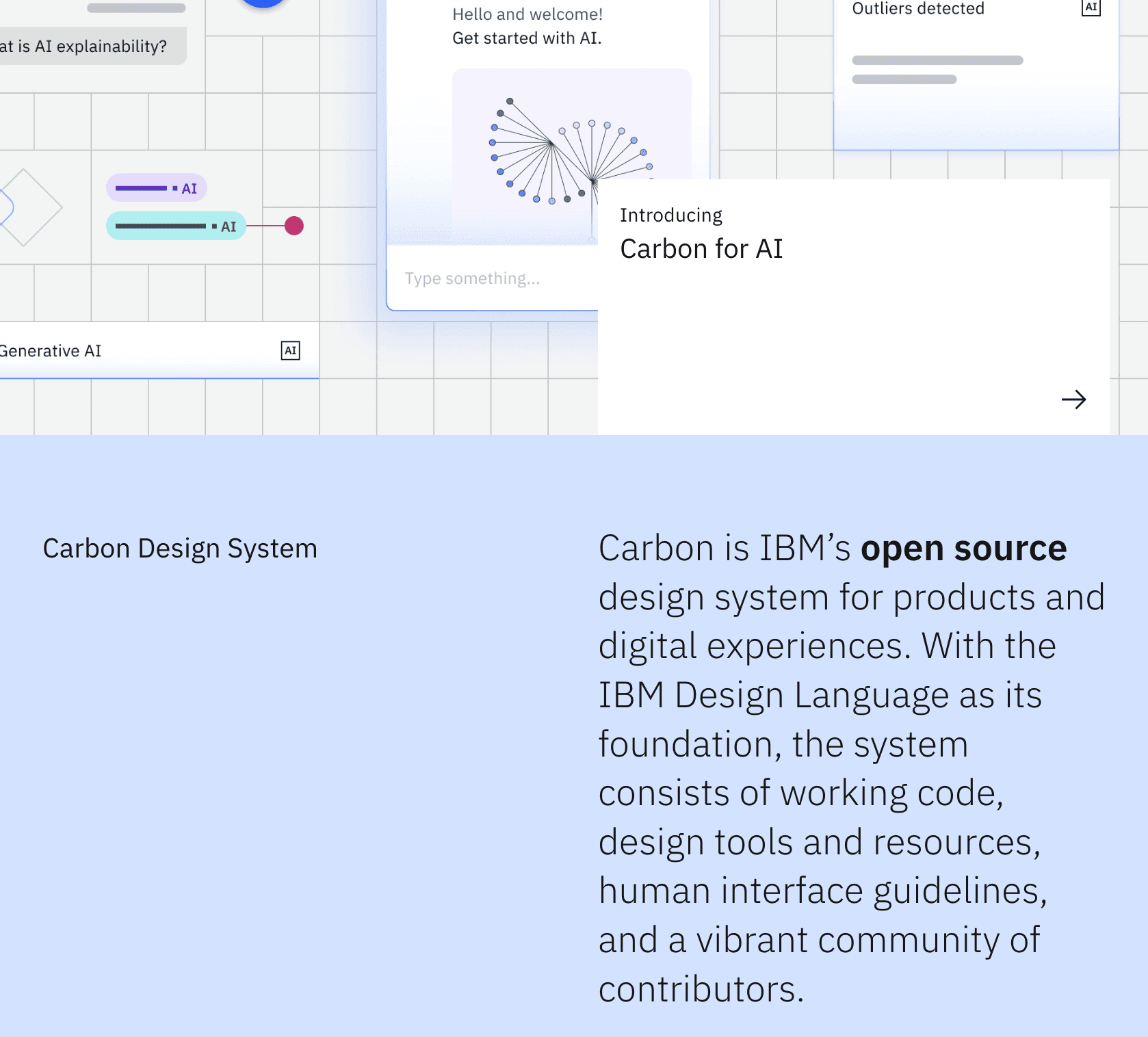The image size is (1148, 1037).
Task: Click the arrow on Carbon for AI card
Action: pyautogui.click(x=1073, y=399)
